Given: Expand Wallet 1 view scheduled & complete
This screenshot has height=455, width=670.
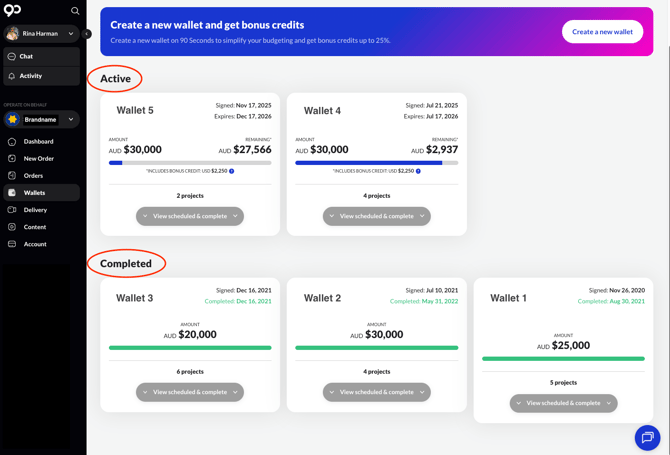Looking at the screenshot, I should click(x=563, y=403).
